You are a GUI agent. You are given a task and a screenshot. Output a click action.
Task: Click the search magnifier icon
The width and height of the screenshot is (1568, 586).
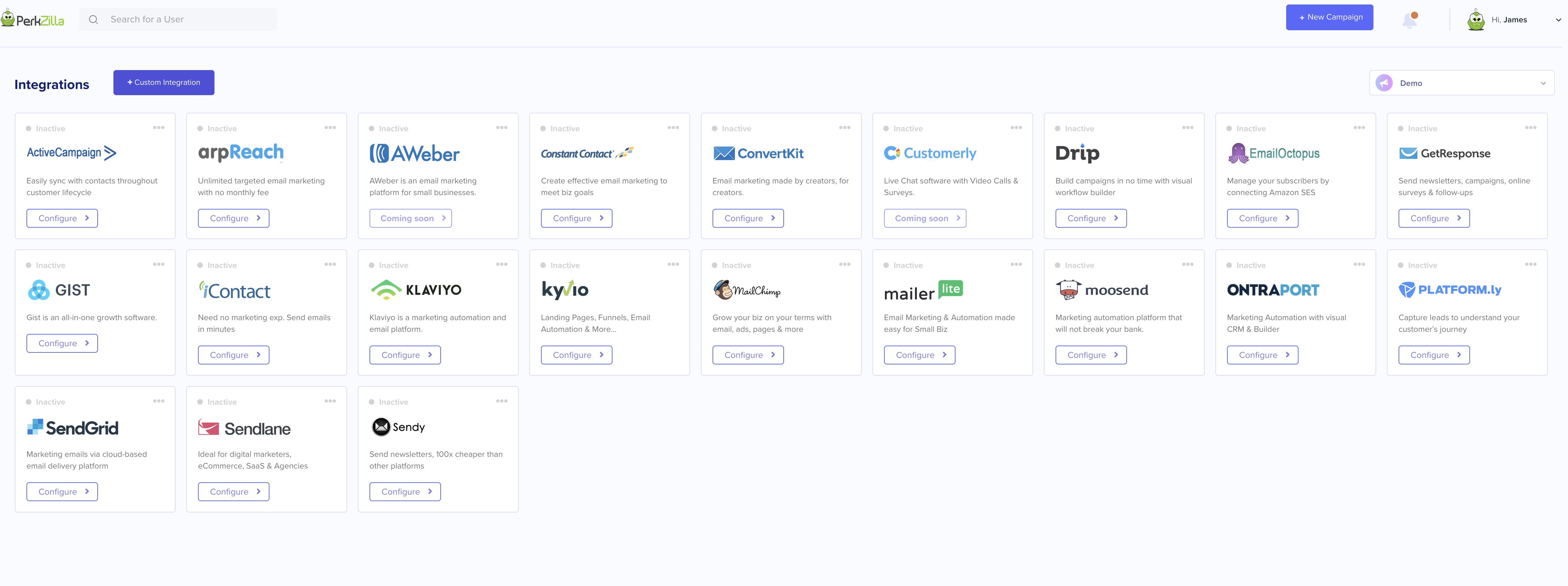[93, 20]
